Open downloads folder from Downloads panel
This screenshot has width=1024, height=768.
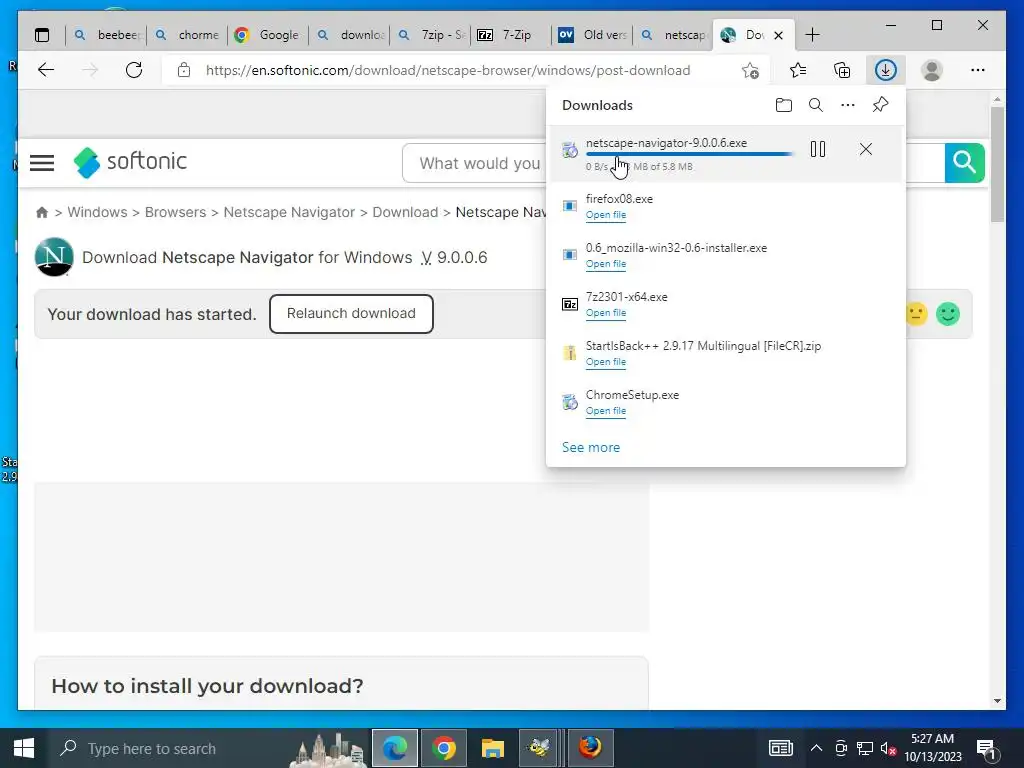[x=784, y=105]
